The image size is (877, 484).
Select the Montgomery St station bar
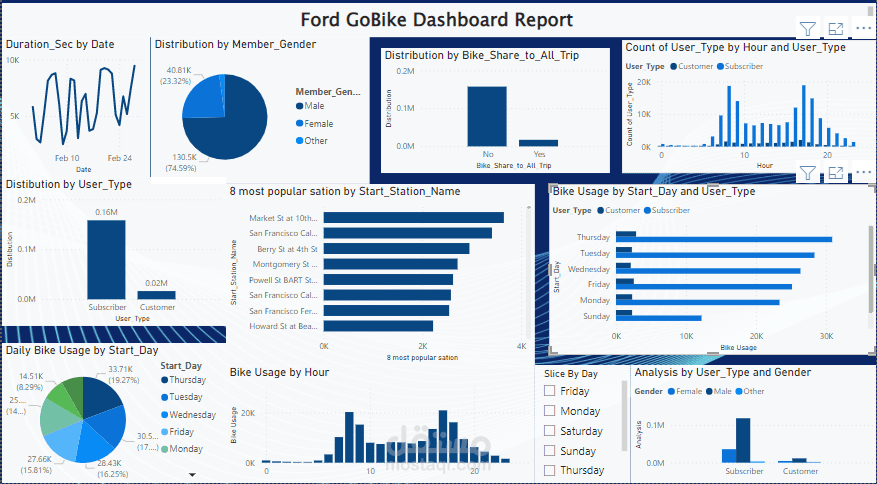[x=390, y=264]
